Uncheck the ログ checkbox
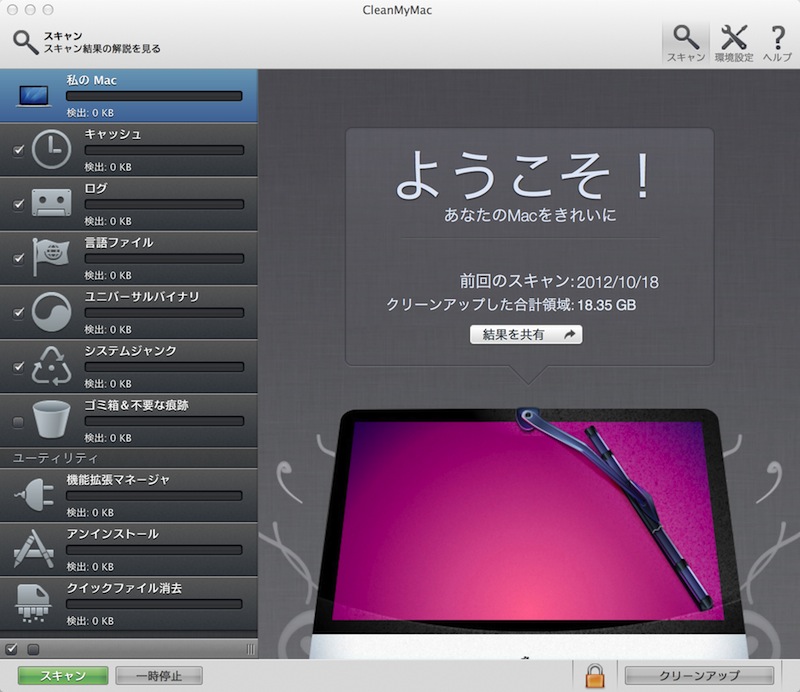The image size is (800, 692). [18, 204]
